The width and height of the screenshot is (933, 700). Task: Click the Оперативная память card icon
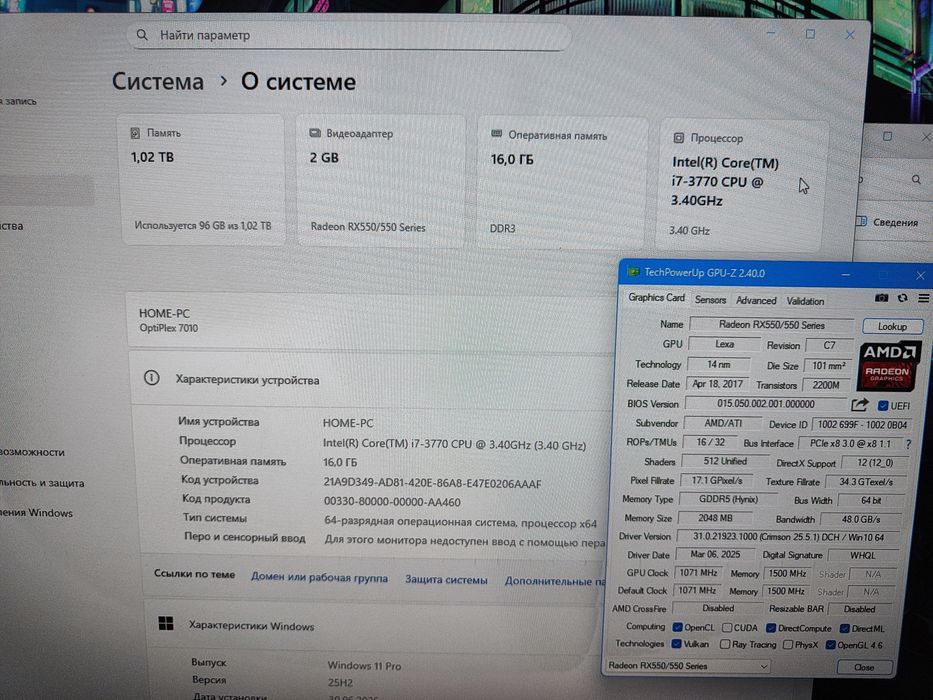coord(496,135)
